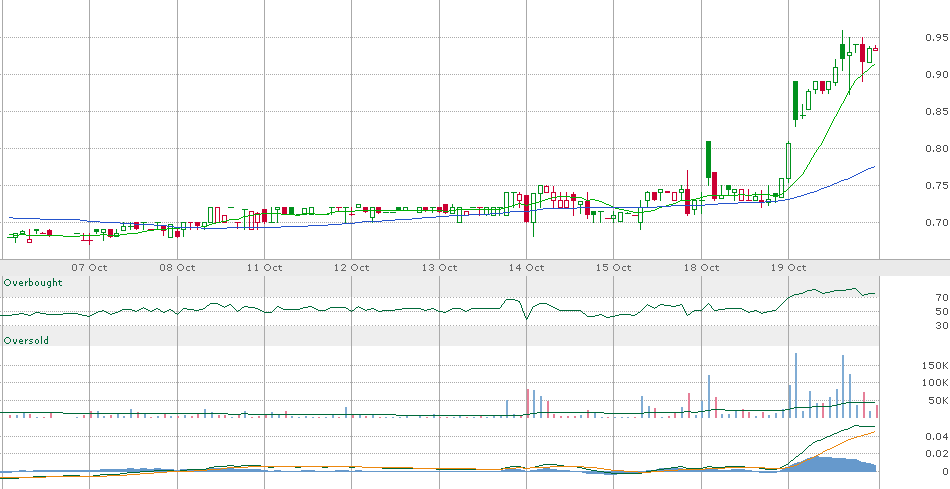Viewport: 950px width, 489px height.
Task: Click the 13 Oct date label
Action: [439, 267]
